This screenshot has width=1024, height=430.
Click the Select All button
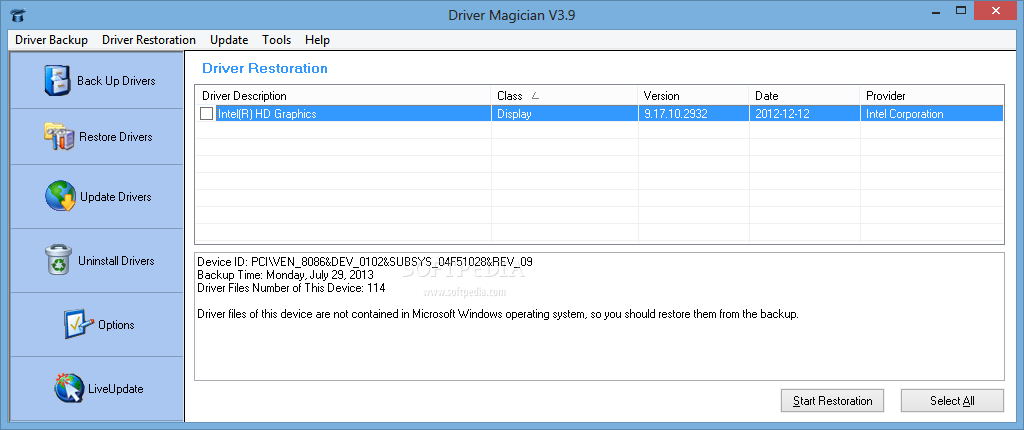click(952, 401)
